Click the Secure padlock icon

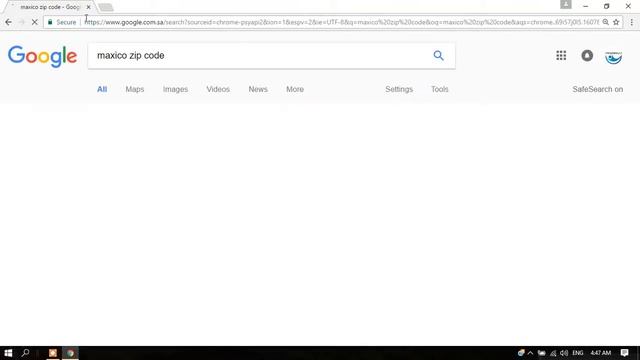(x=50, y=22)
